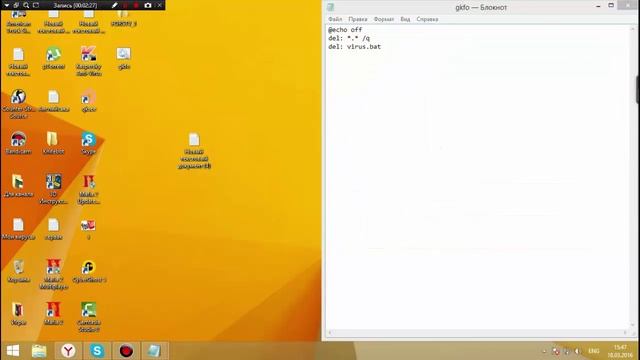640x360 pixels.
Task: Click the rectangle region icon in recorder bar
Action: tap(36, 5)
